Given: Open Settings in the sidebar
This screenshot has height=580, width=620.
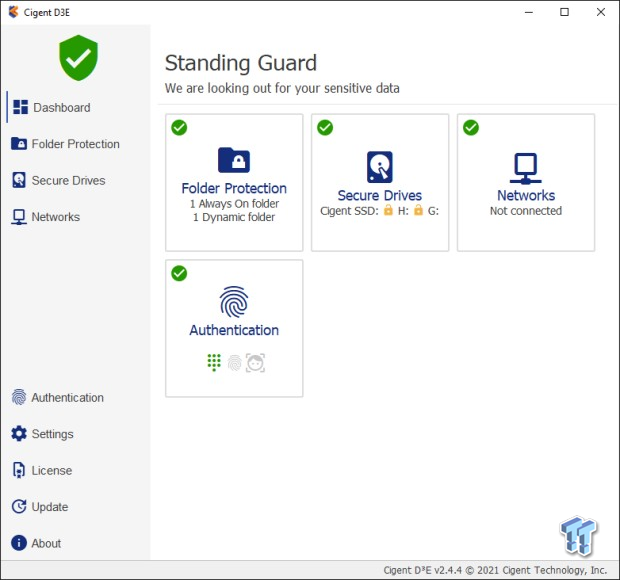Looking at the screenshot, I should pos(53,434).
